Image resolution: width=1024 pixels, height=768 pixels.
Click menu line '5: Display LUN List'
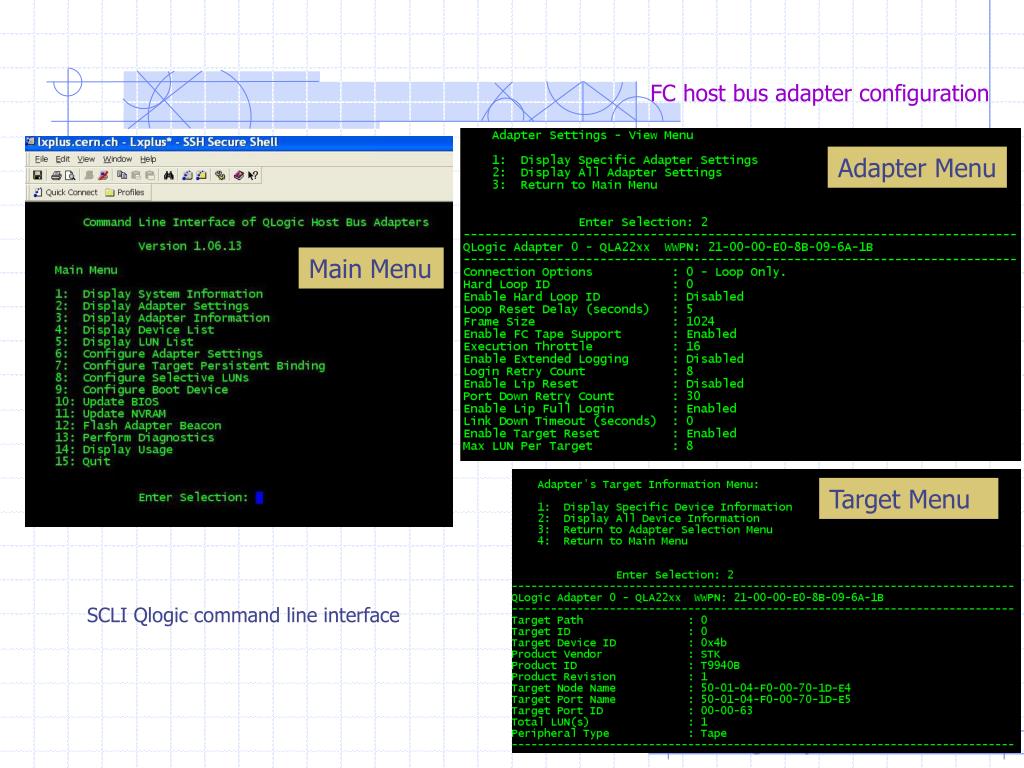124,342
